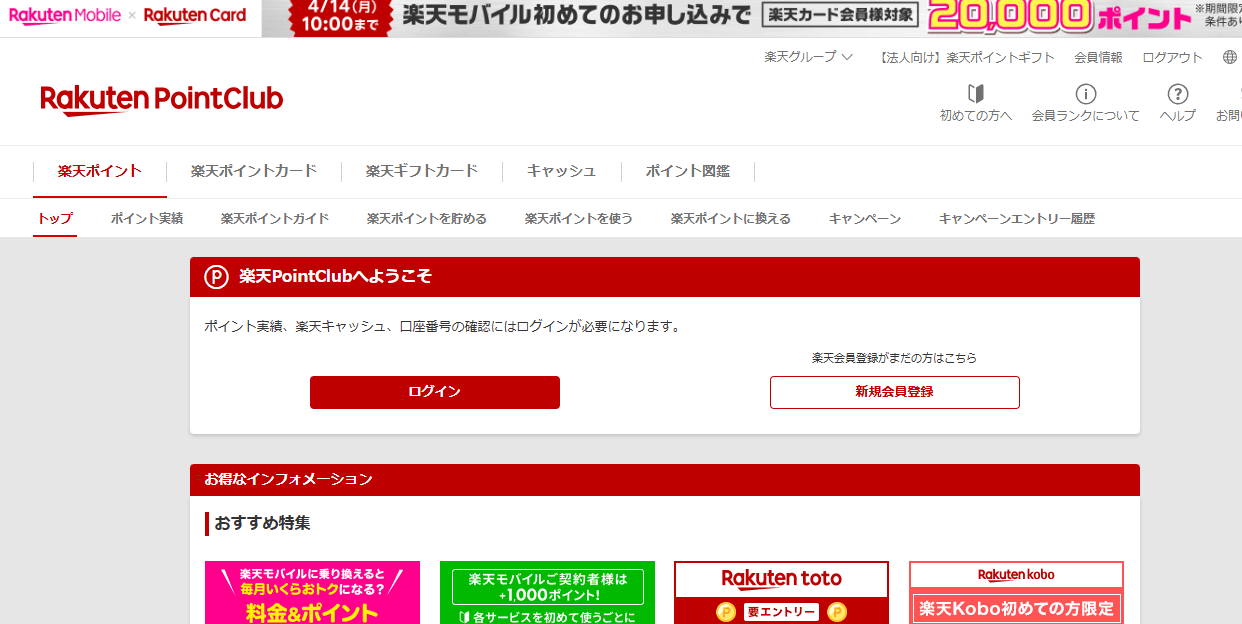The width and height of the screenshot is (1242, 624).
Task: Open キャンペーンエントリー履歴 sub-menu
Action: [x=1017, y=218]
